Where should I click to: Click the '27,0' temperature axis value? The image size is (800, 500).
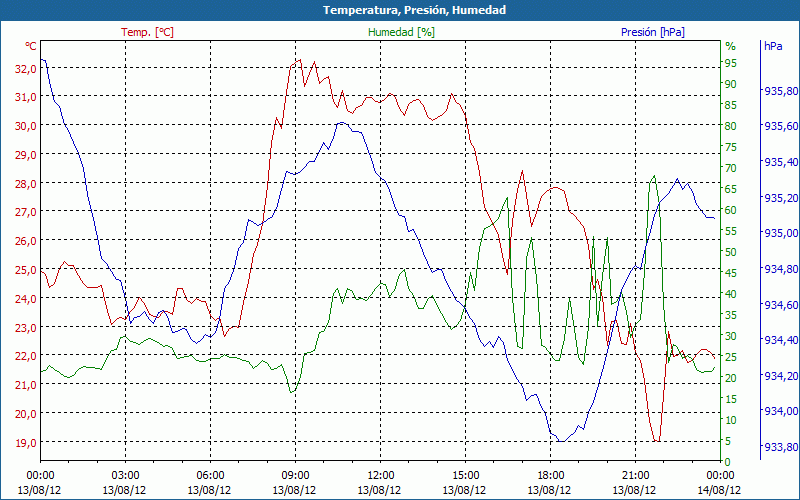[x=25, y=212]
